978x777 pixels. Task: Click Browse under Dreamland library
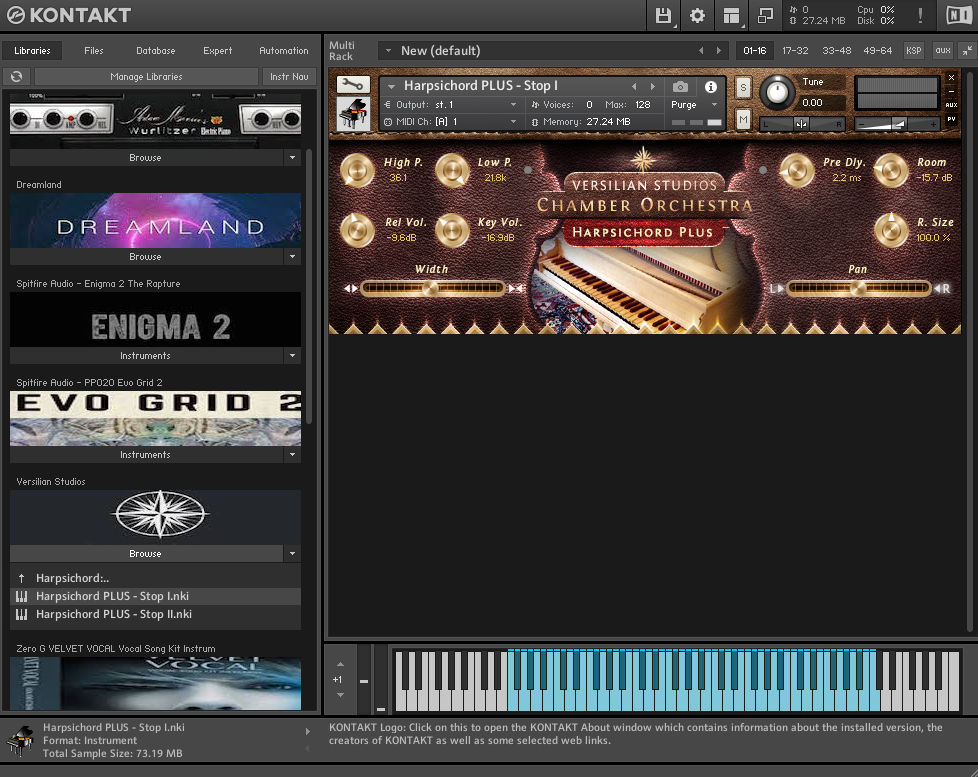point(145,256)
